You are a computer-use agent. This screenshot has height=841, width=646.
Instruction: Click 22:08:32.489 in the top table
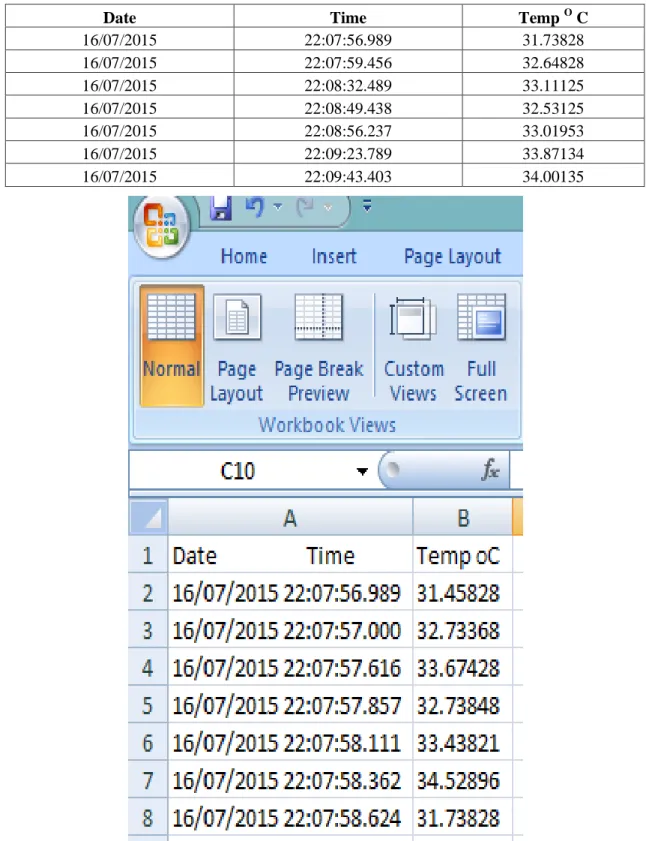(x=348, y=85)
